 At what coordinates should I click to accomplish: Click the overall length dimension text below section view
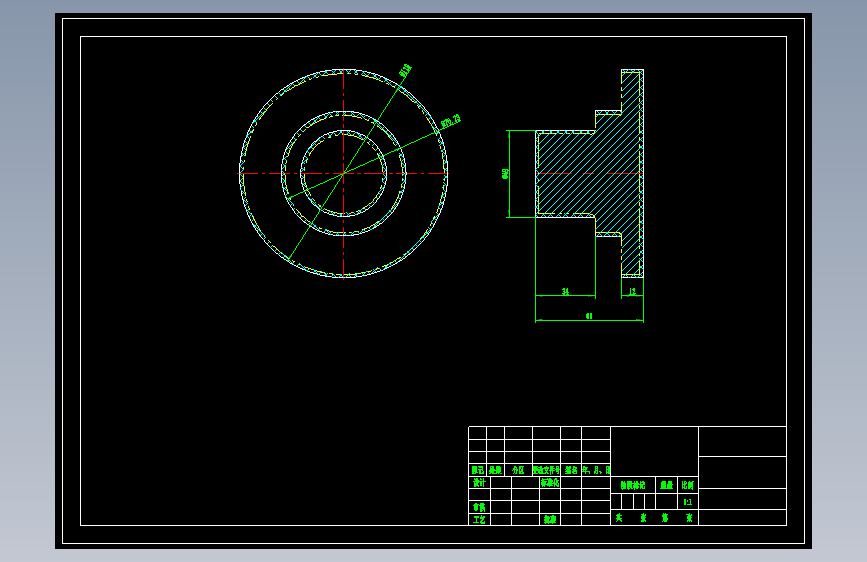589,316
